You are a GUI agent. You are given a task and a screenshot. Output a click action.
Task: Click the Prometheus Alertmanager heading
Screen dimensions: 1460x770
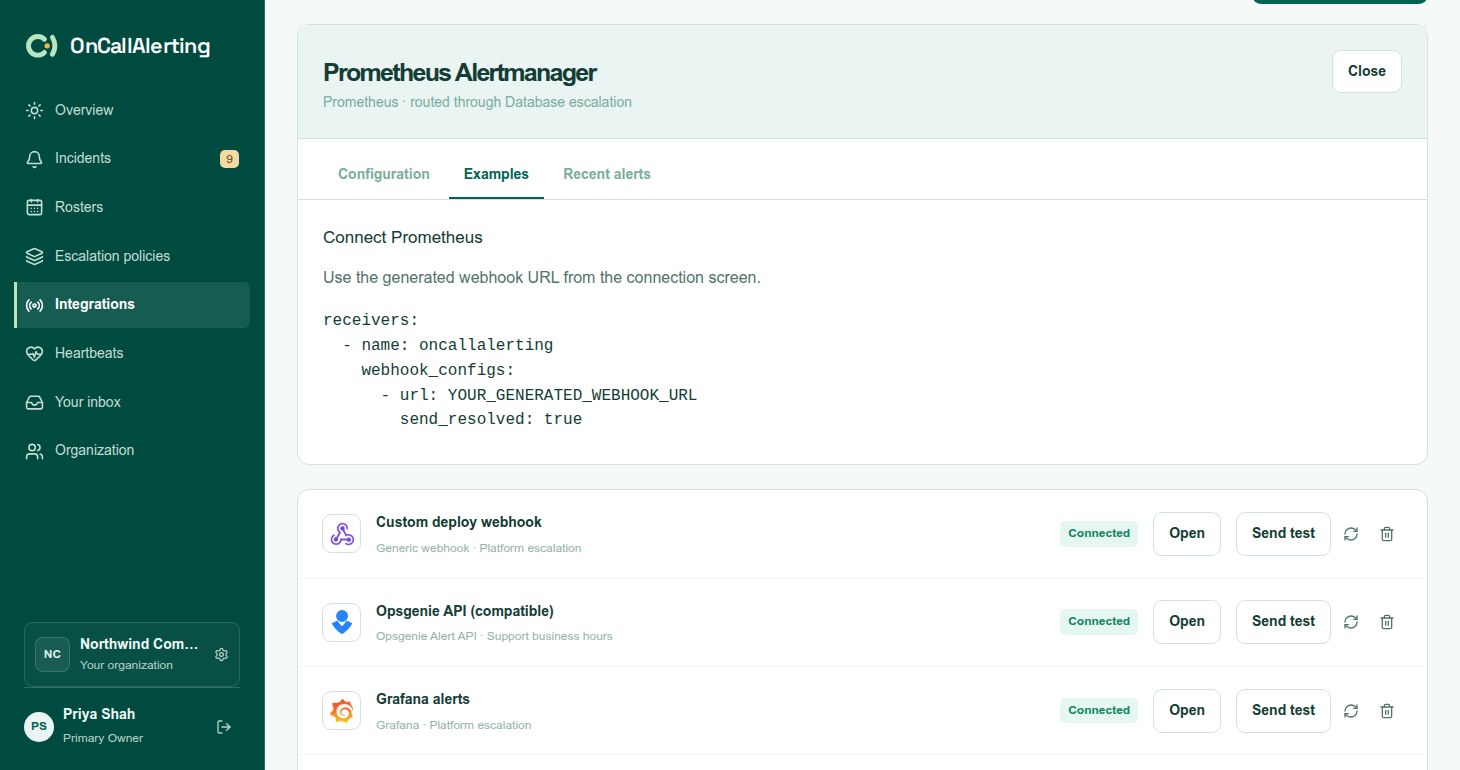[x=460, y=72]
